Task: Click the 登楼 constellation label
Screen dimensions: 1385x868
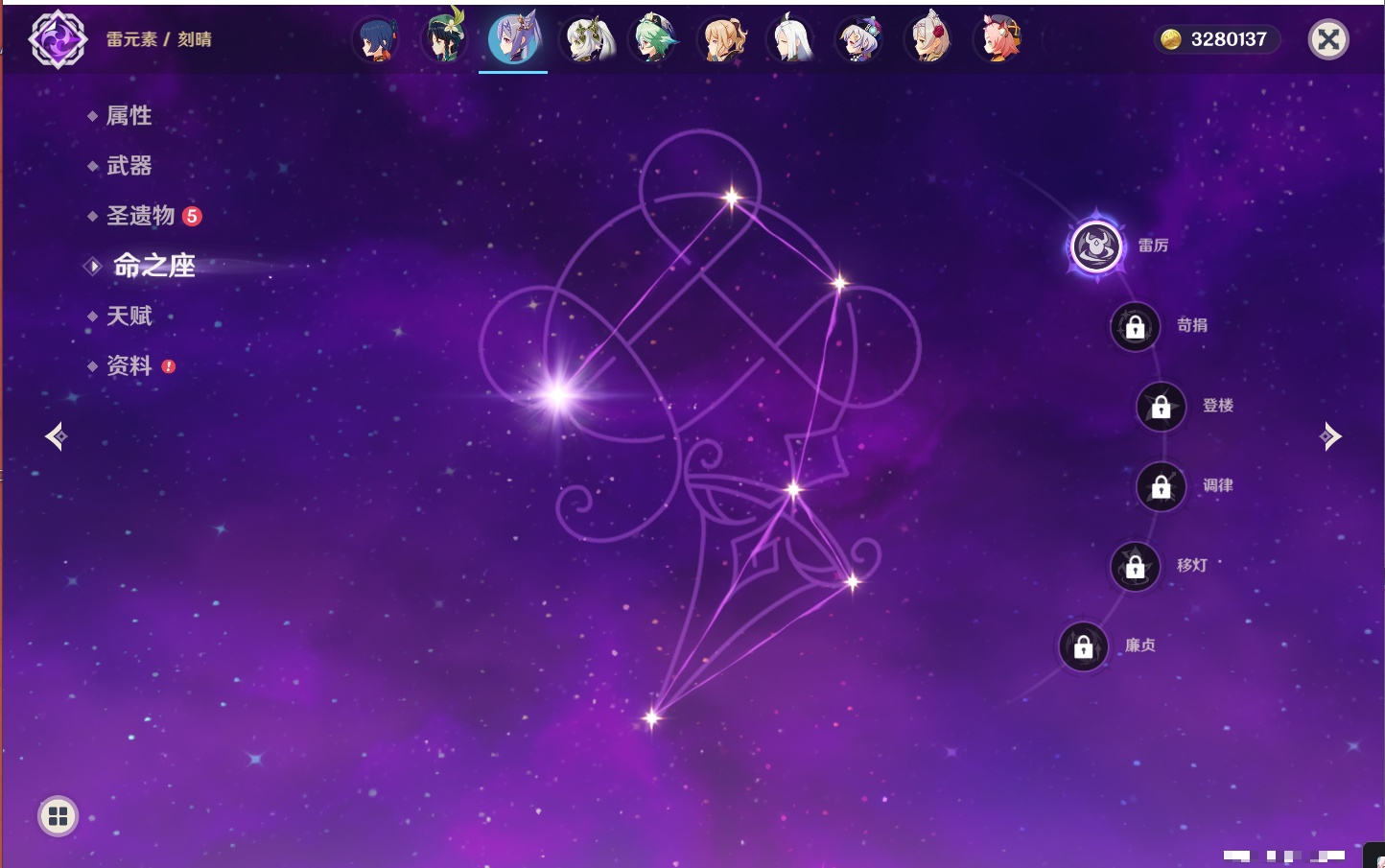Action: (1218, 405)
